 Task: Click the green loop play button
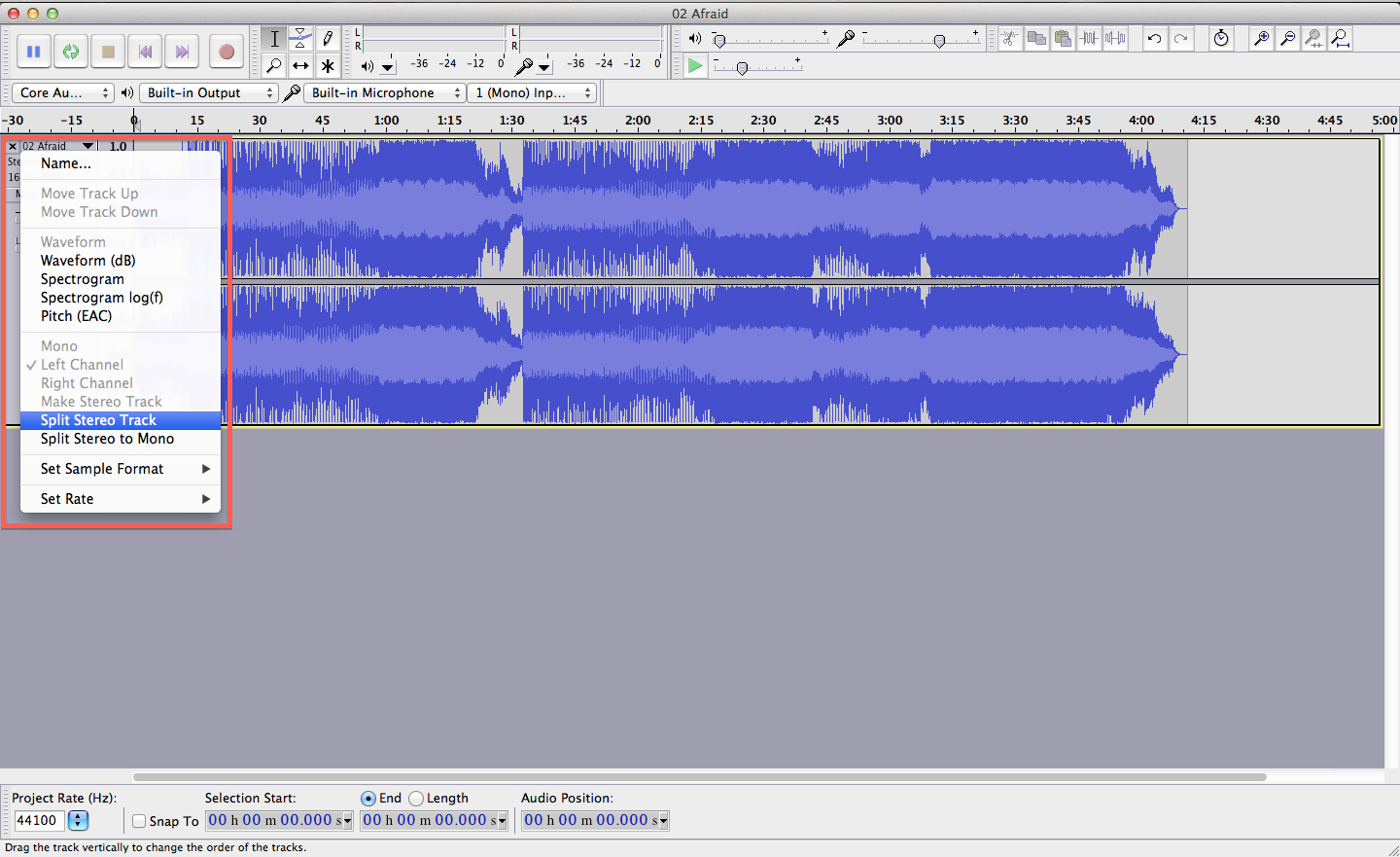pyautogui.click(x=71, y=52)
